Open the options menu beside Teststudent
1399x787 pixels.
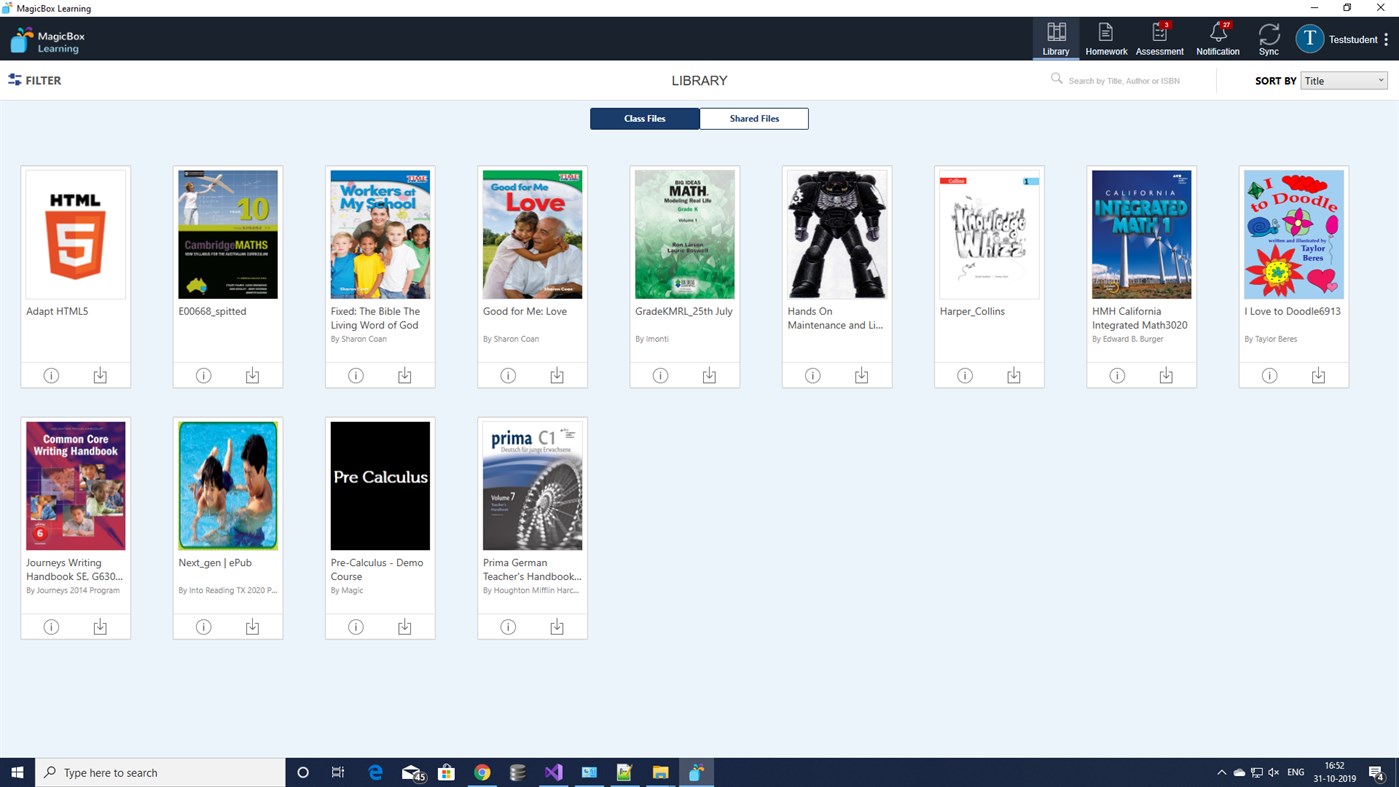[1388, 38]
